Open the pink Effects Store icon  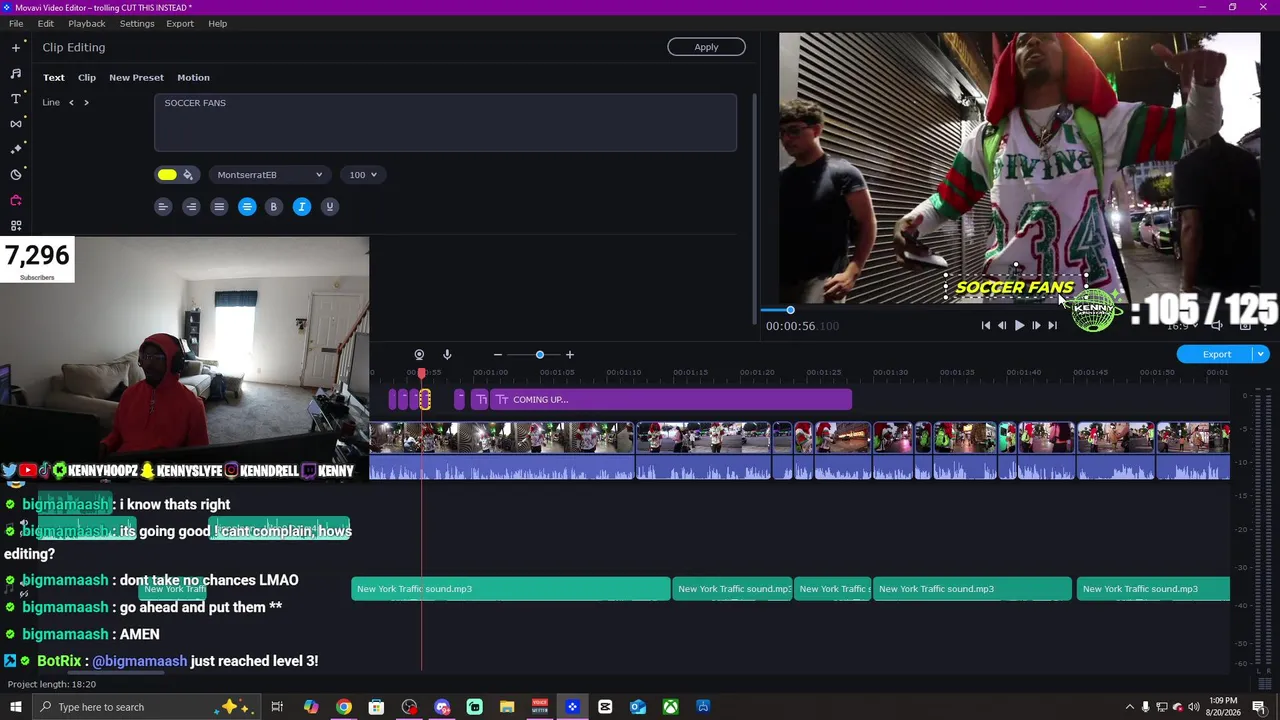(16, 200)
